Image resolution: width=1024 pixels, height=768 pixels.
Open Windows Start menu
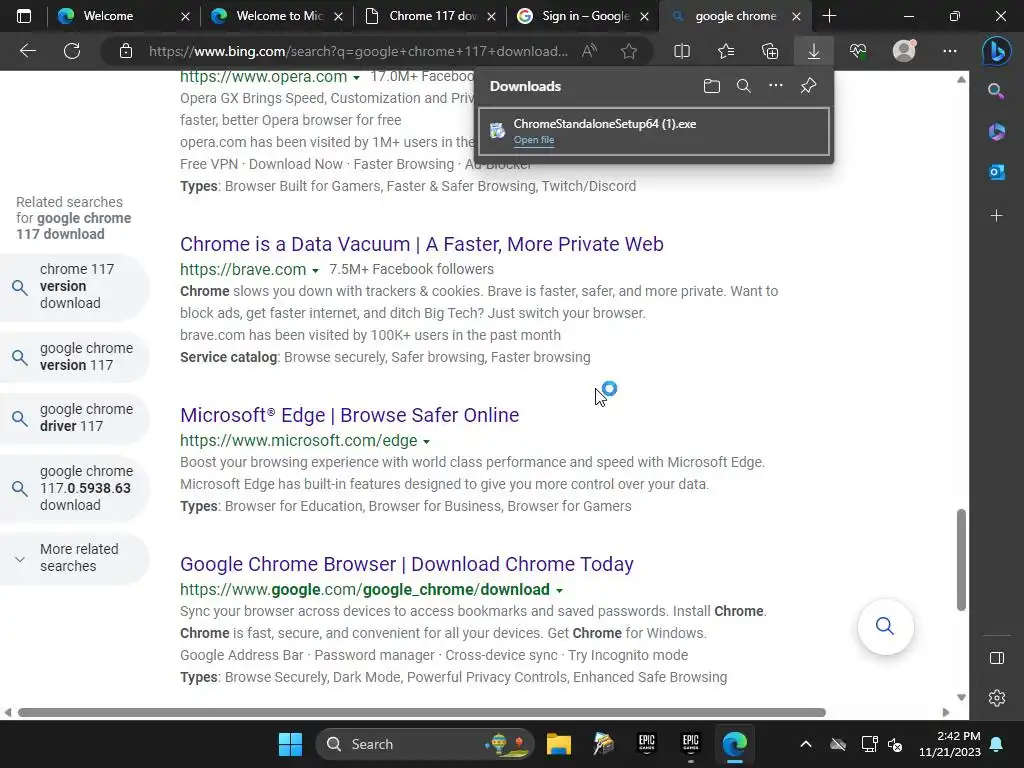point(290,744)
